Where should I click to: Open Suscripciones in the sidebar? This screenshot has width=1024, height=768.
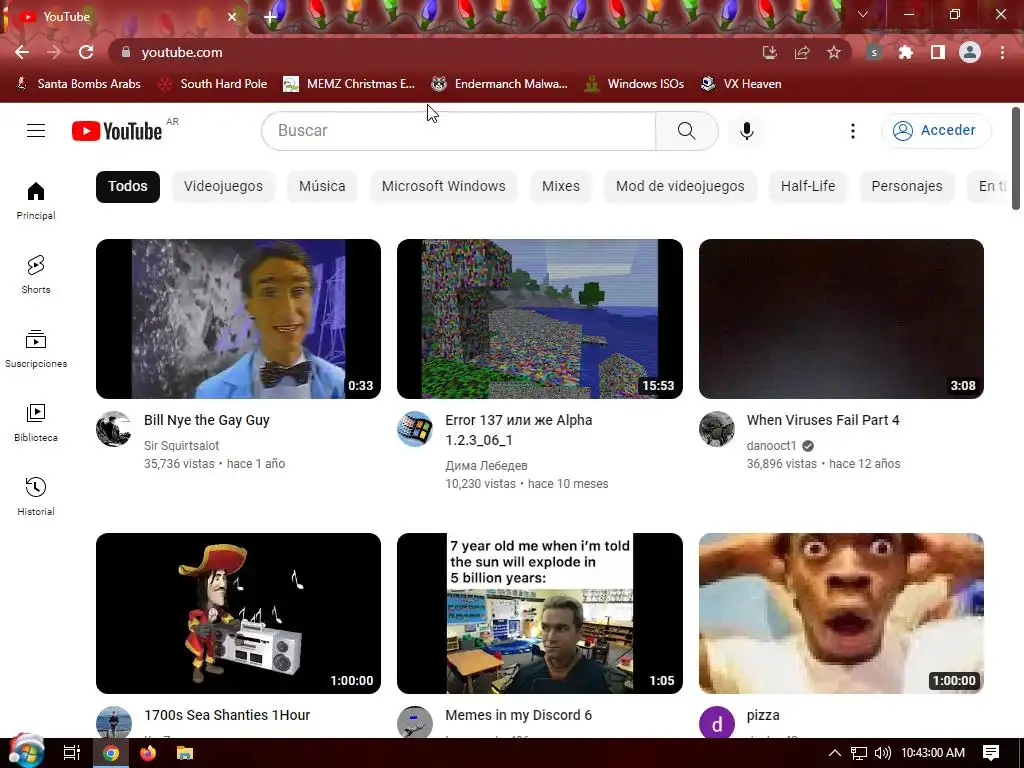click(x=36, y=349)
